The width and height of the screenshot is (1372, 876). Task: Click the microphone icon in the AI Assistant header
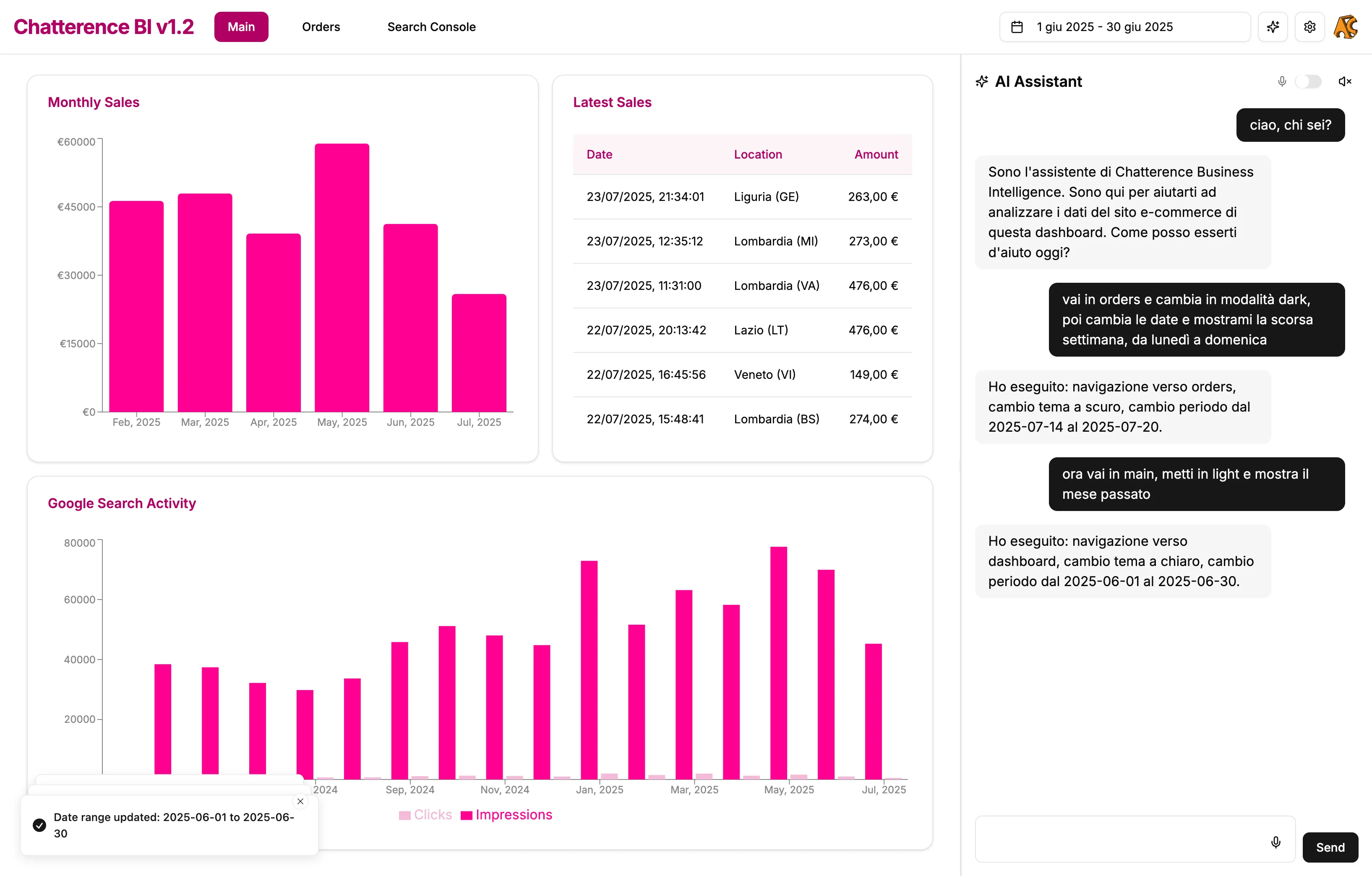click(x=1281, y=81)
